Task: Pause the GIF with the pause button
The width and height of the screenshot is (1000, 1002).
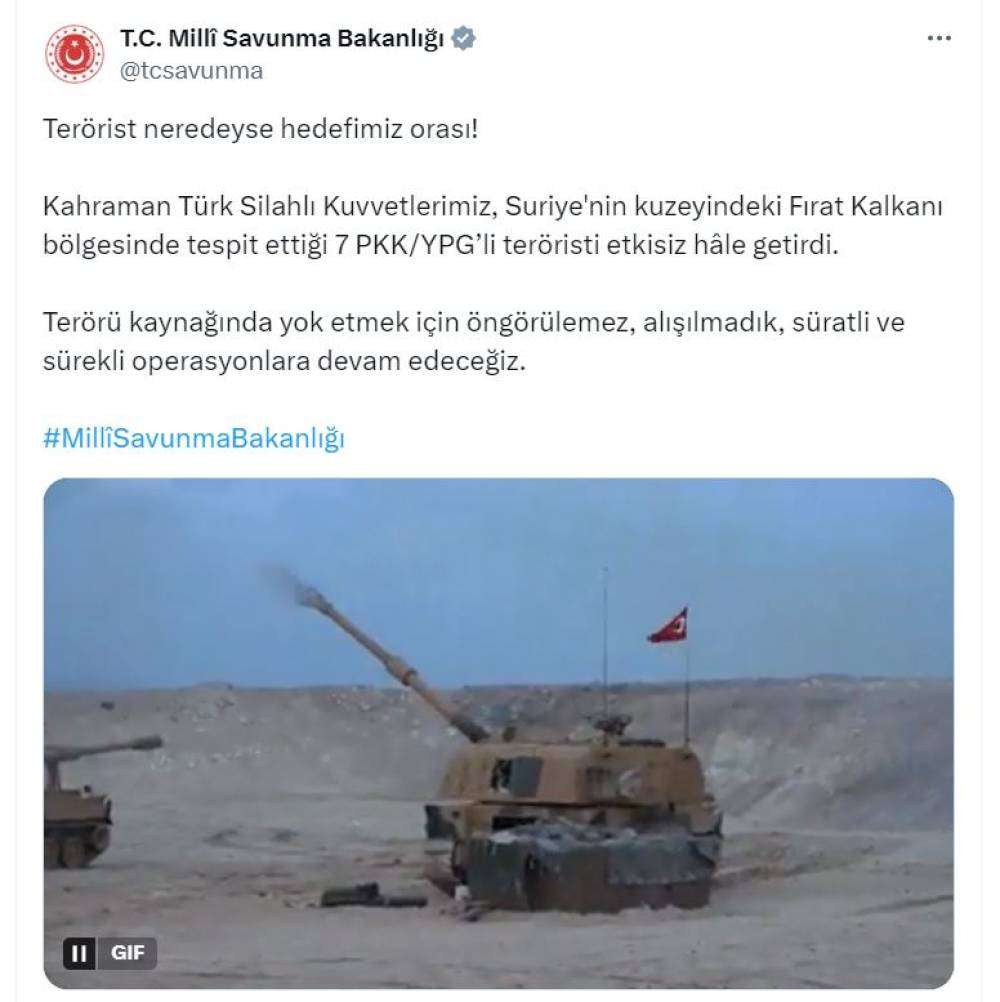Action: coord(79,953)
